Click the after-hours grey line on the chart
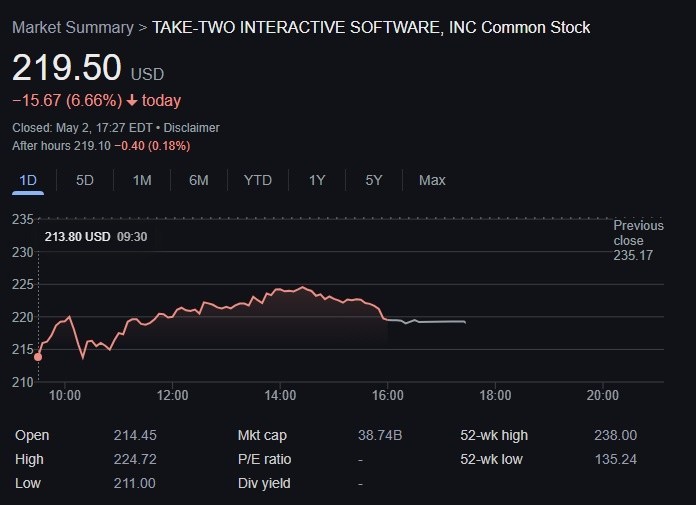The height and width of the screenshot is (505, 696). point(426,321)
